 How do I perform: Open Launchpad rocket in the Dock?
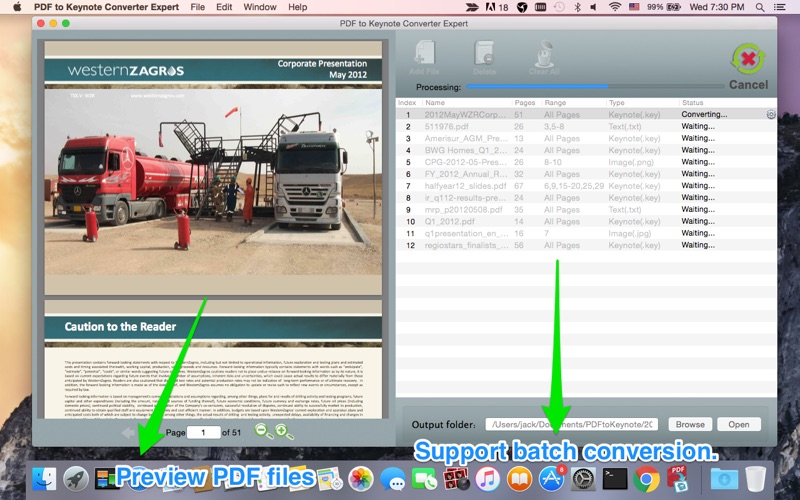tap(76, 479)
